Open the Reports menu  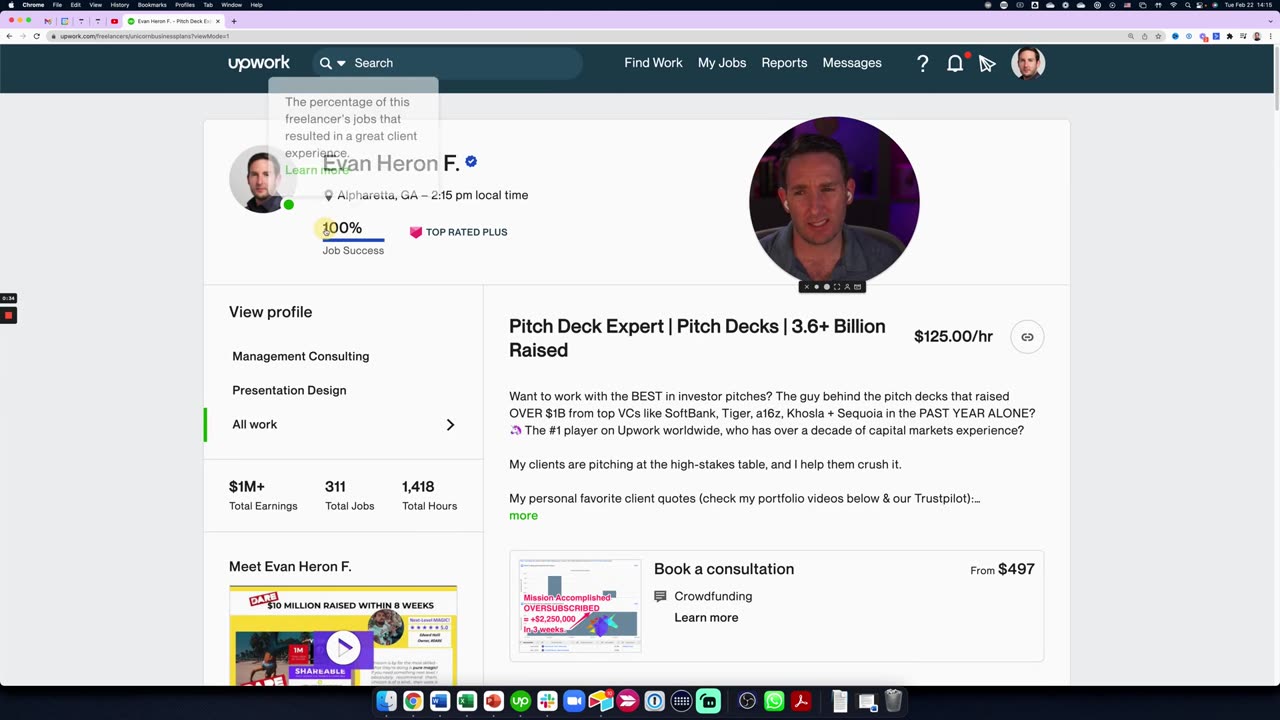(784, 63)
